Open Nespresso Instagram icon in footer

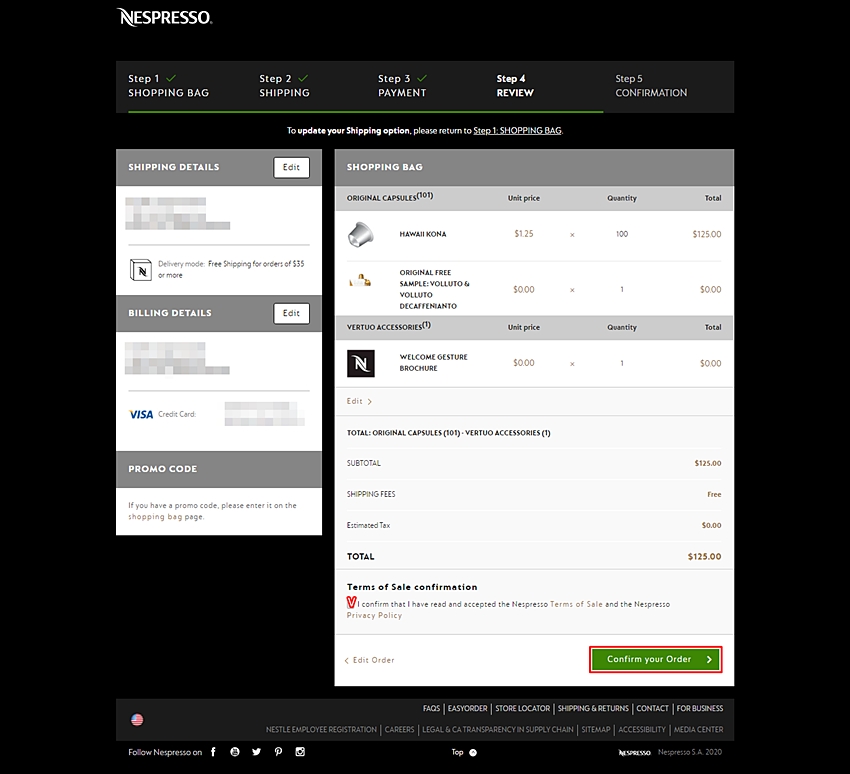point(300,752)
